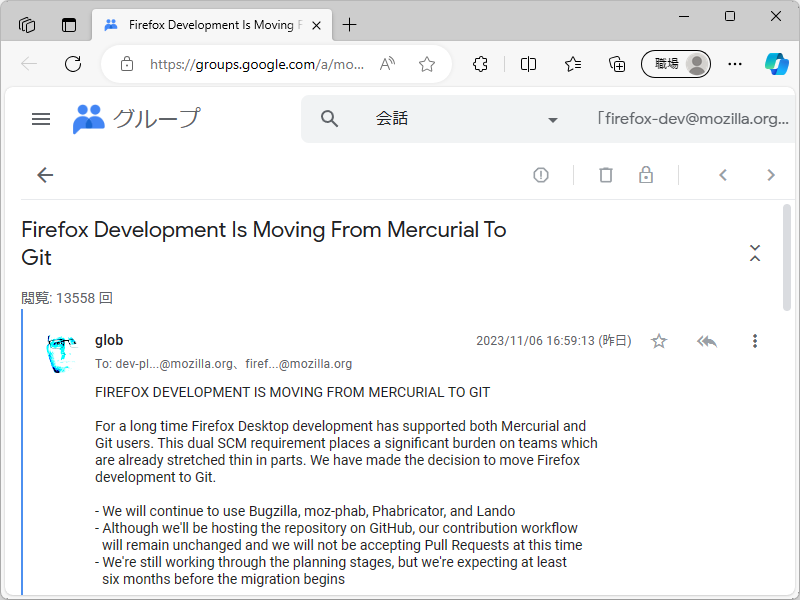Report the conversation as abuse
The height and width of the screenshot is (600, 800).
(540, 175)
